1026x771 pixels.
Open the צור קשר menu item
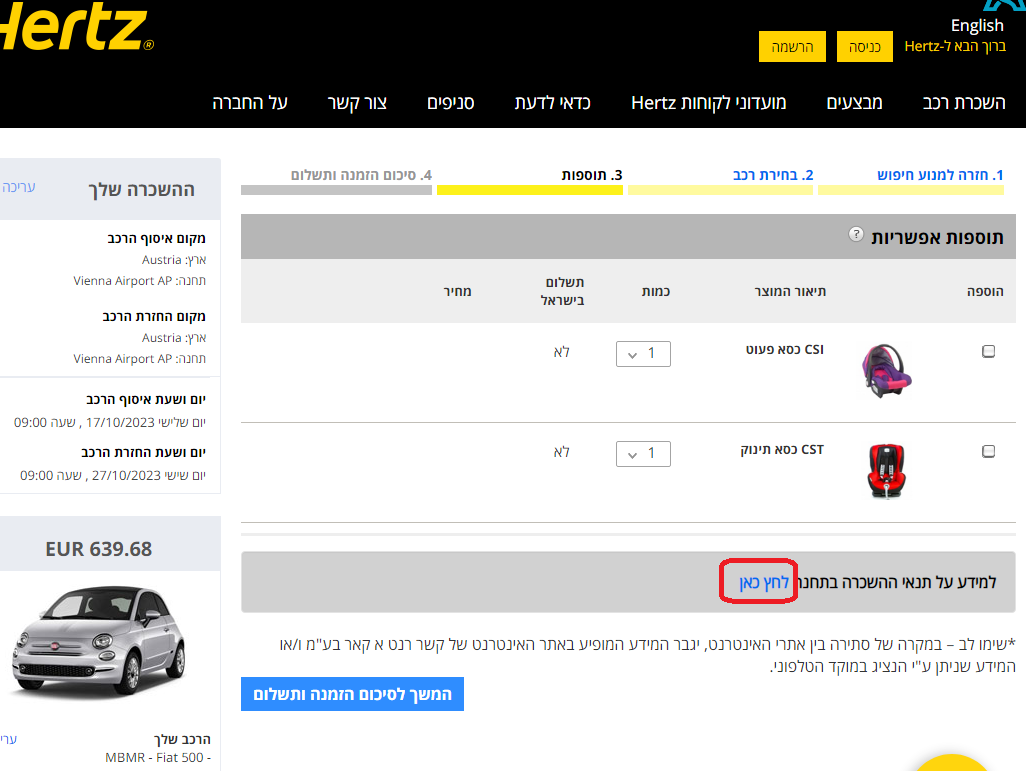click(x=357, y=103)
